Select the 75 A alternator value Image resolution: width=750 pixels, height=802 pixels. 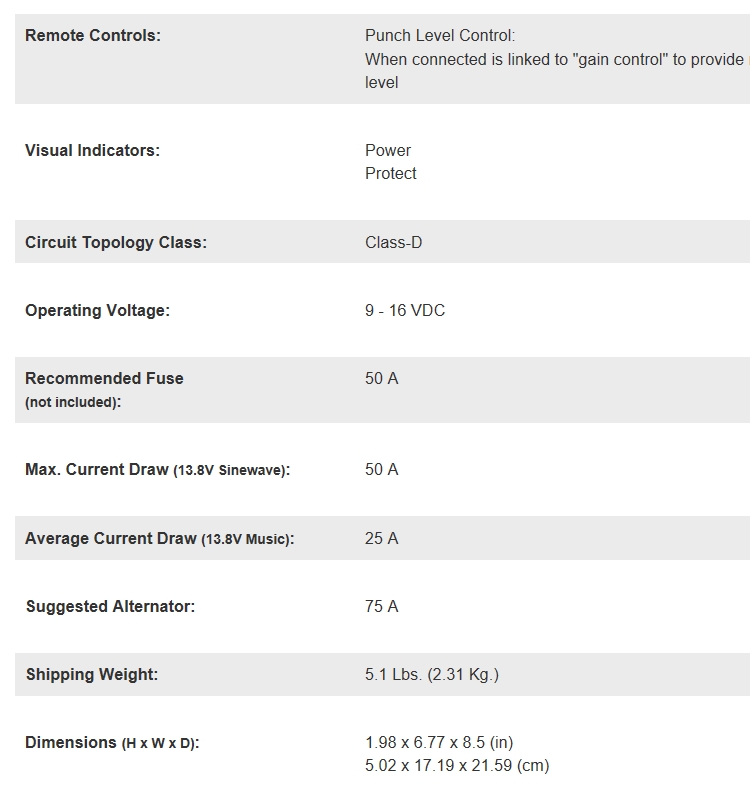pos(382,607)
